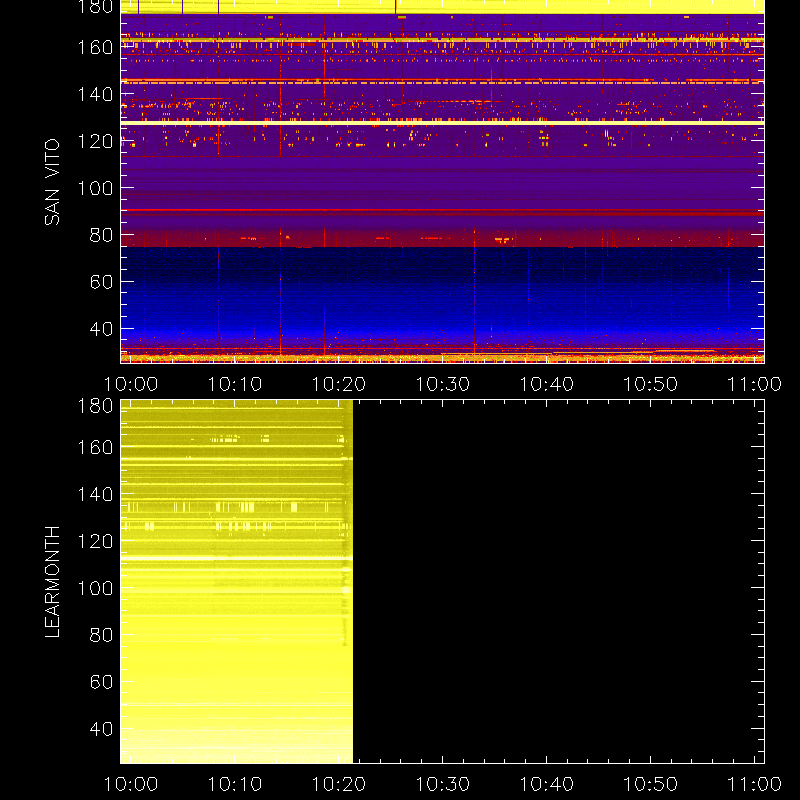The width and height of the screenshot is (800, 800).
Task: Select the 80 tick on San Vito axis
Action: 101,235
